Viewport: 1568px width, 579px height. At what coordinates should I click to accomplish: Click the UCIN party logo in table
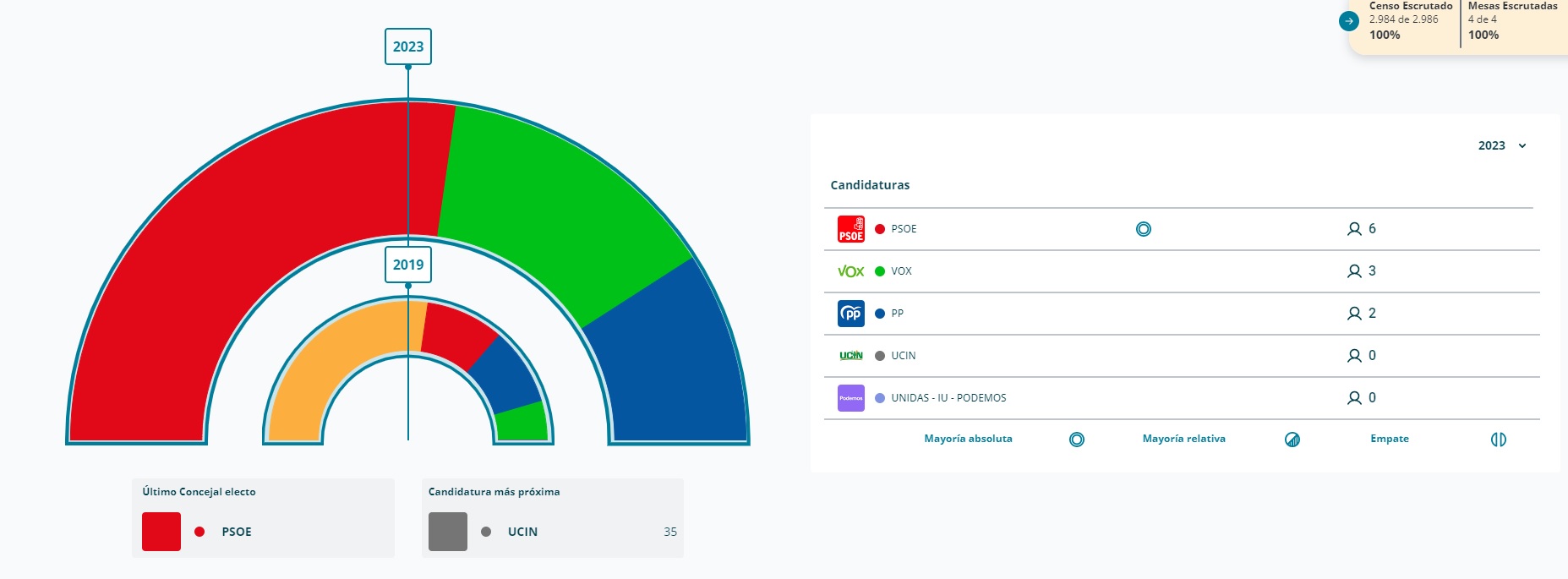click(851, 356)
